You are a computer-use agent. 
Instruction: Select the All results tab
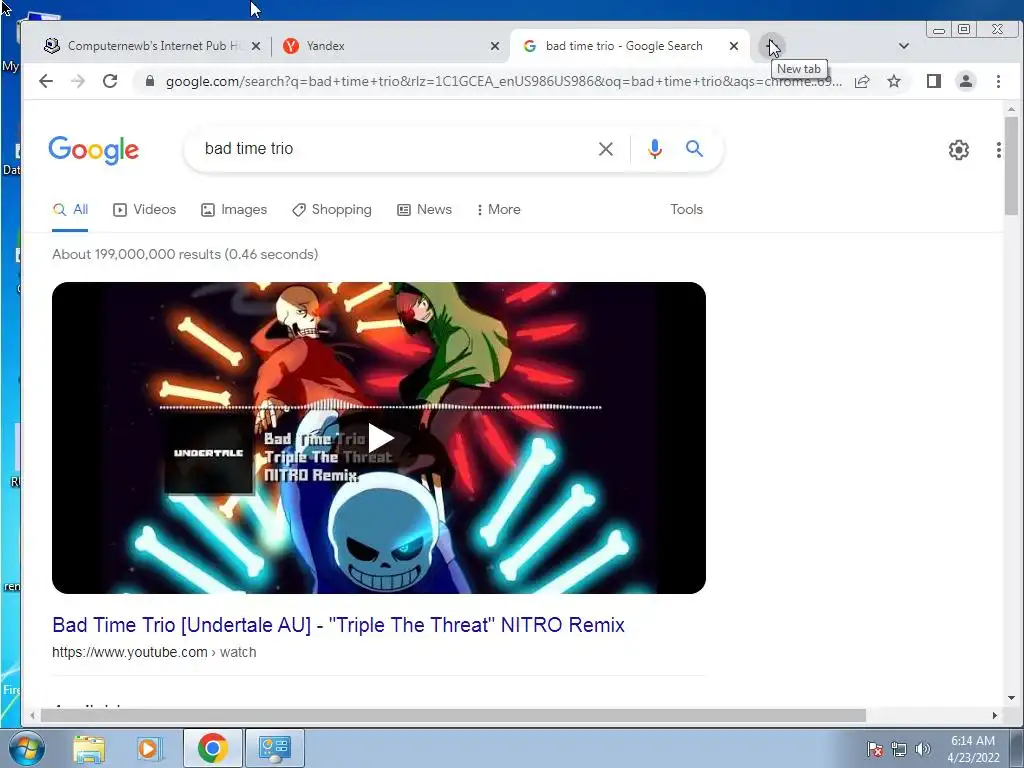(x=70, y=210)
